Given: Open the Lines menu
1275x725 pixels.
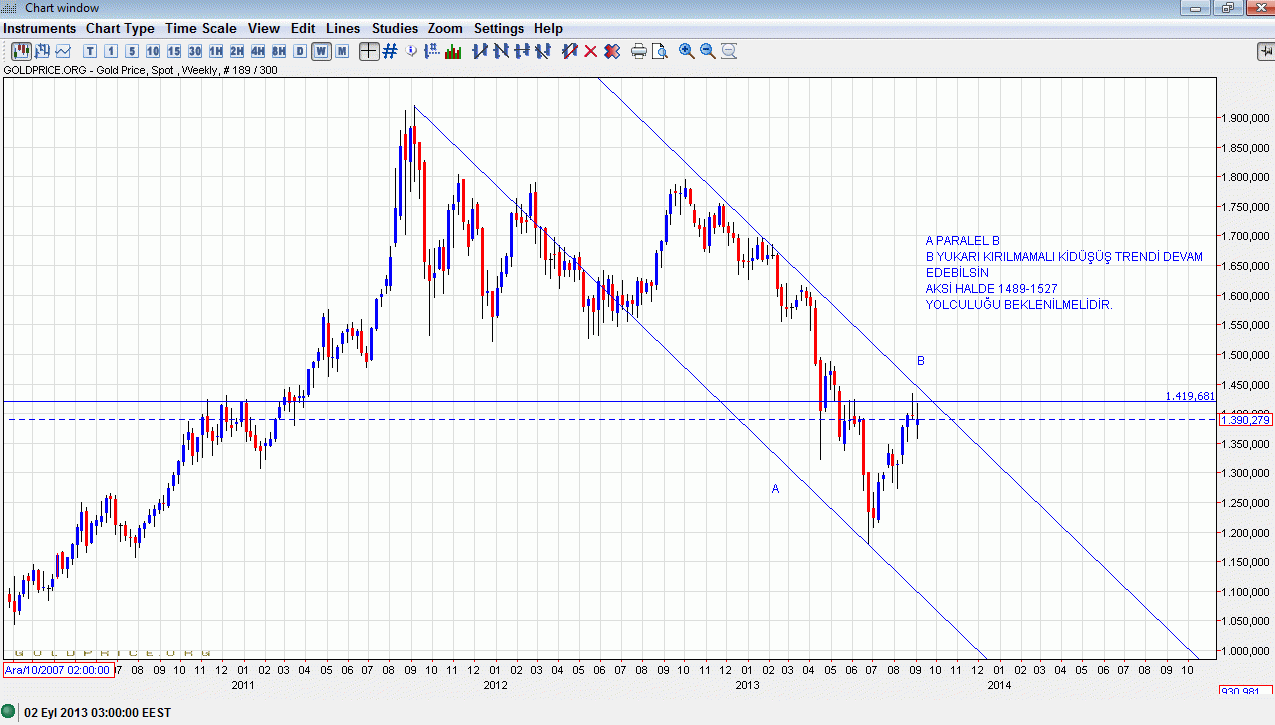Looking at the screenshot, I should (343, 28).
